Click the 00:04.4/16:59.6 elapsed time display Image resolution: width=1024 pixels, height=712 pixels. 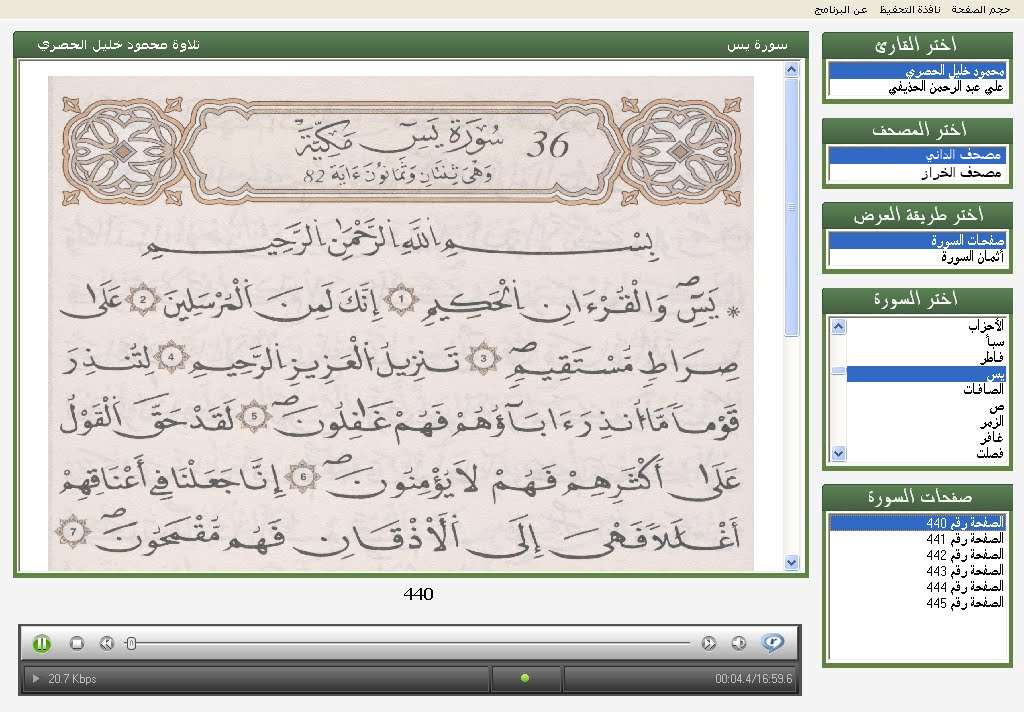(x=754, y=679)
